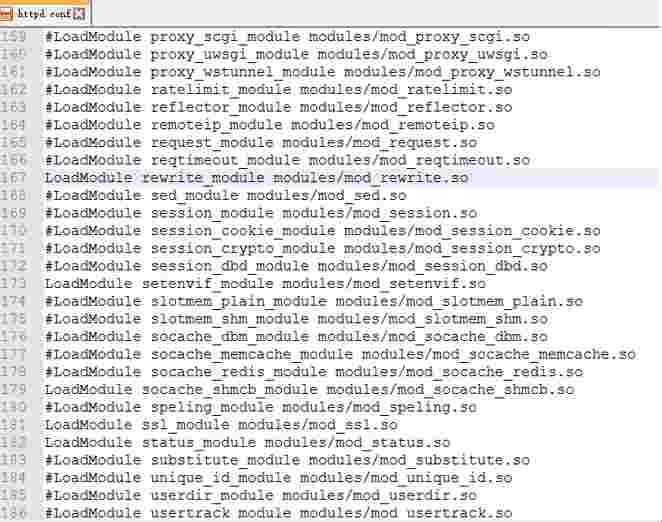Click line with mod_session_cookie.so
This screenshot has width=662, height=522.
(x=323, y=231)
